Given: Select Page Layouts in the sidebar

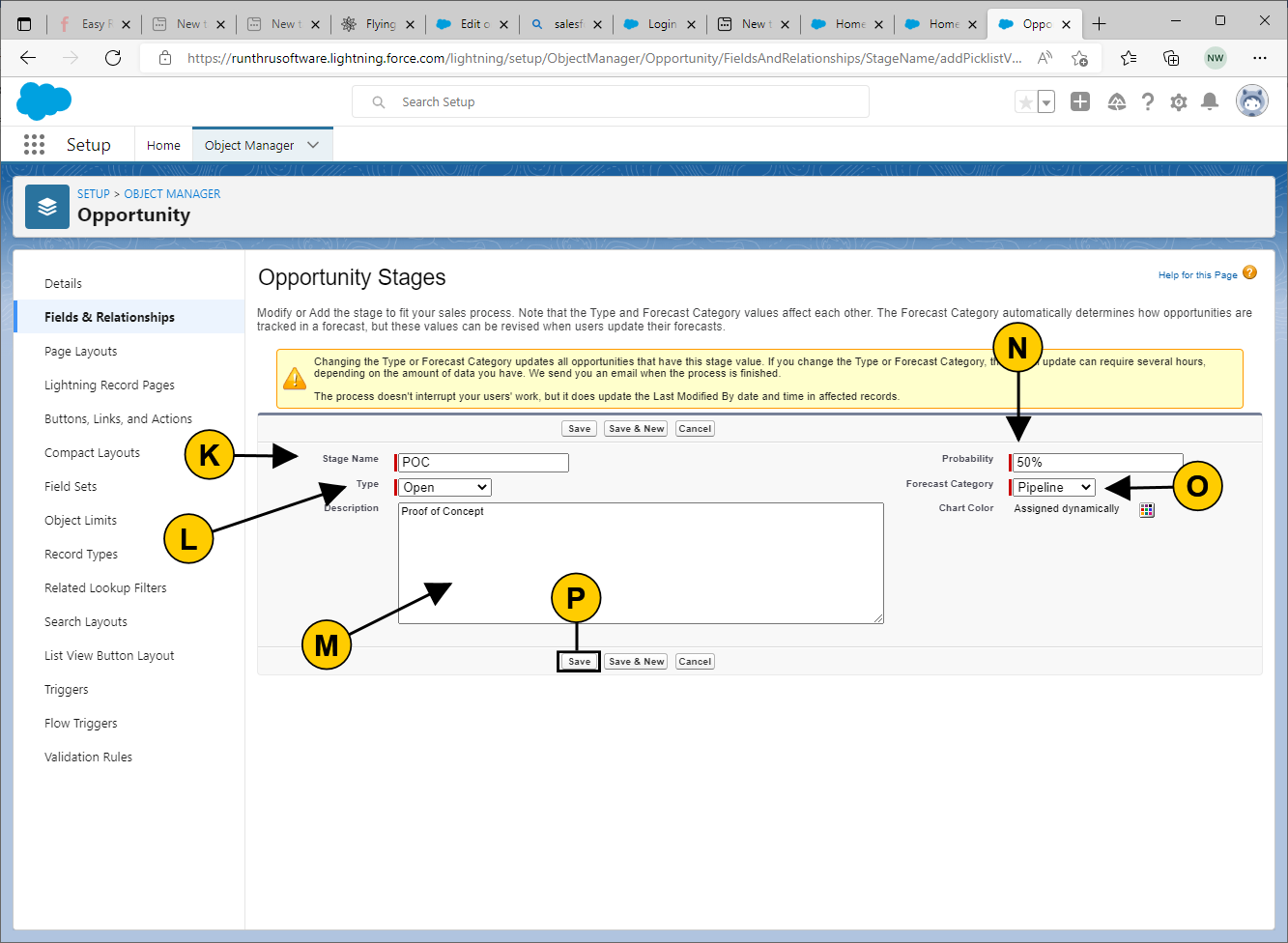Looking at the screenshot, I should point(80,352).
